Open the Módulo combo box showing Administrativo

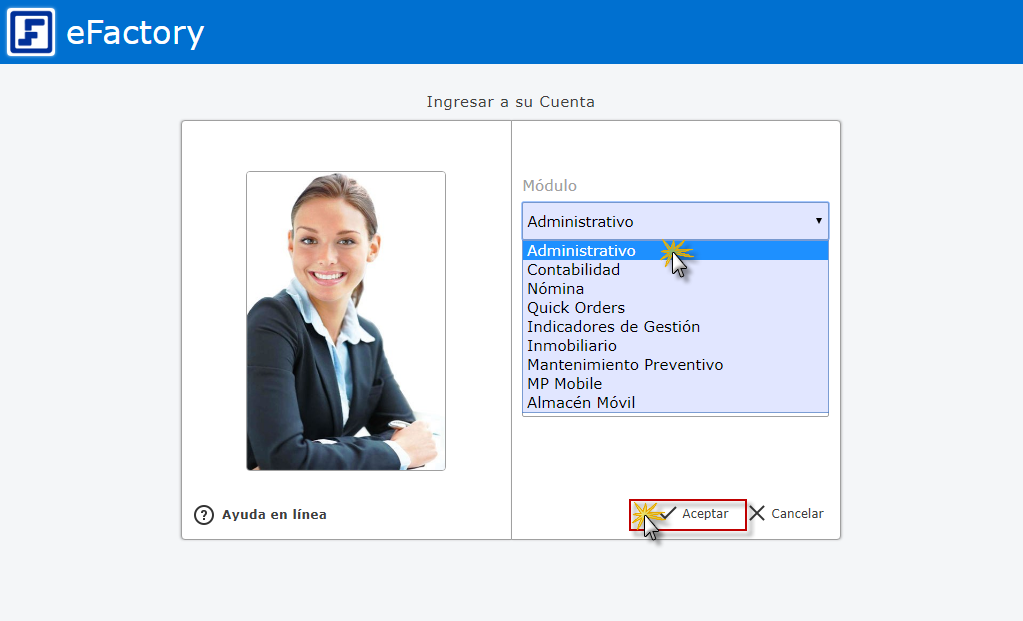pyautogui.click(x=675, y=221)
